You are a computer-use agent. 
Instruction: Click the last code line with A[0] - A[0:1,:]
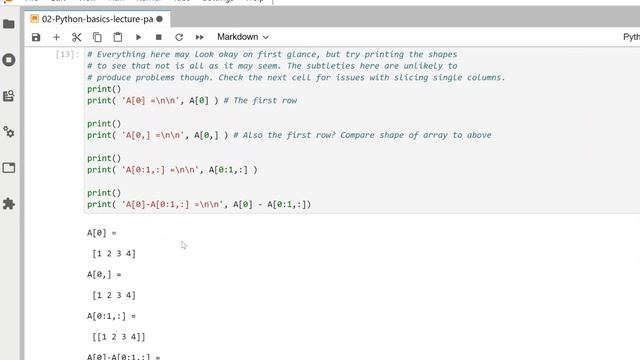199,204
